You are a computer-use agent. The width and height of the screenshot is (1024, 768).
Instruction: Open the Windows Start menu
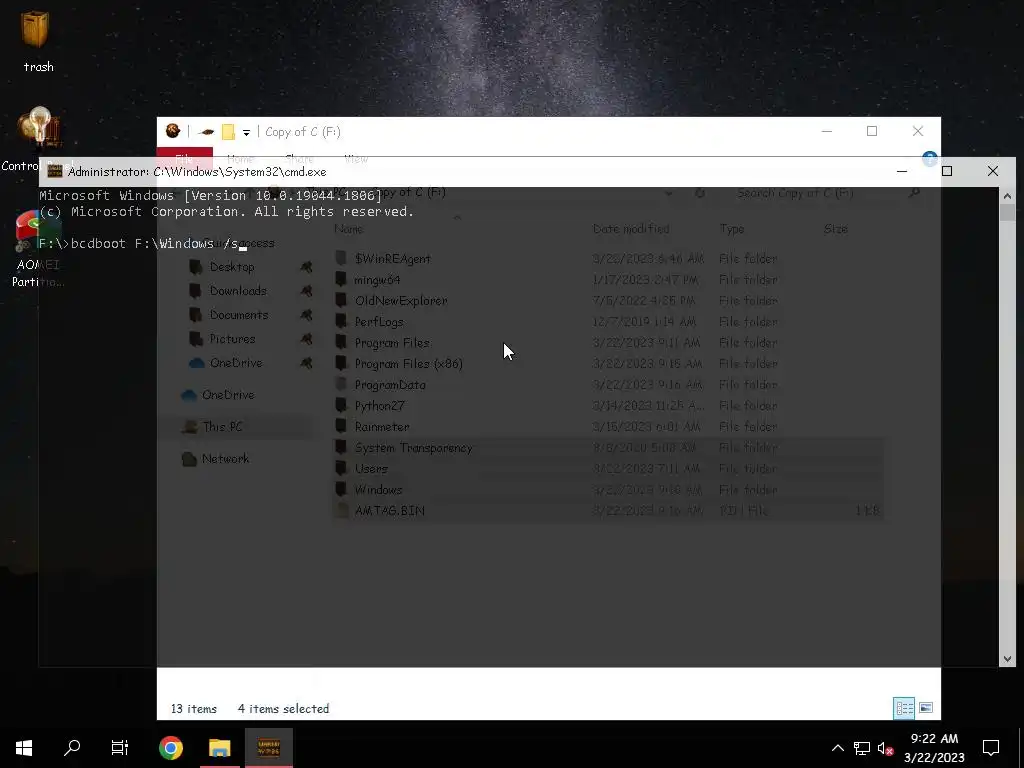click(24, 748)
